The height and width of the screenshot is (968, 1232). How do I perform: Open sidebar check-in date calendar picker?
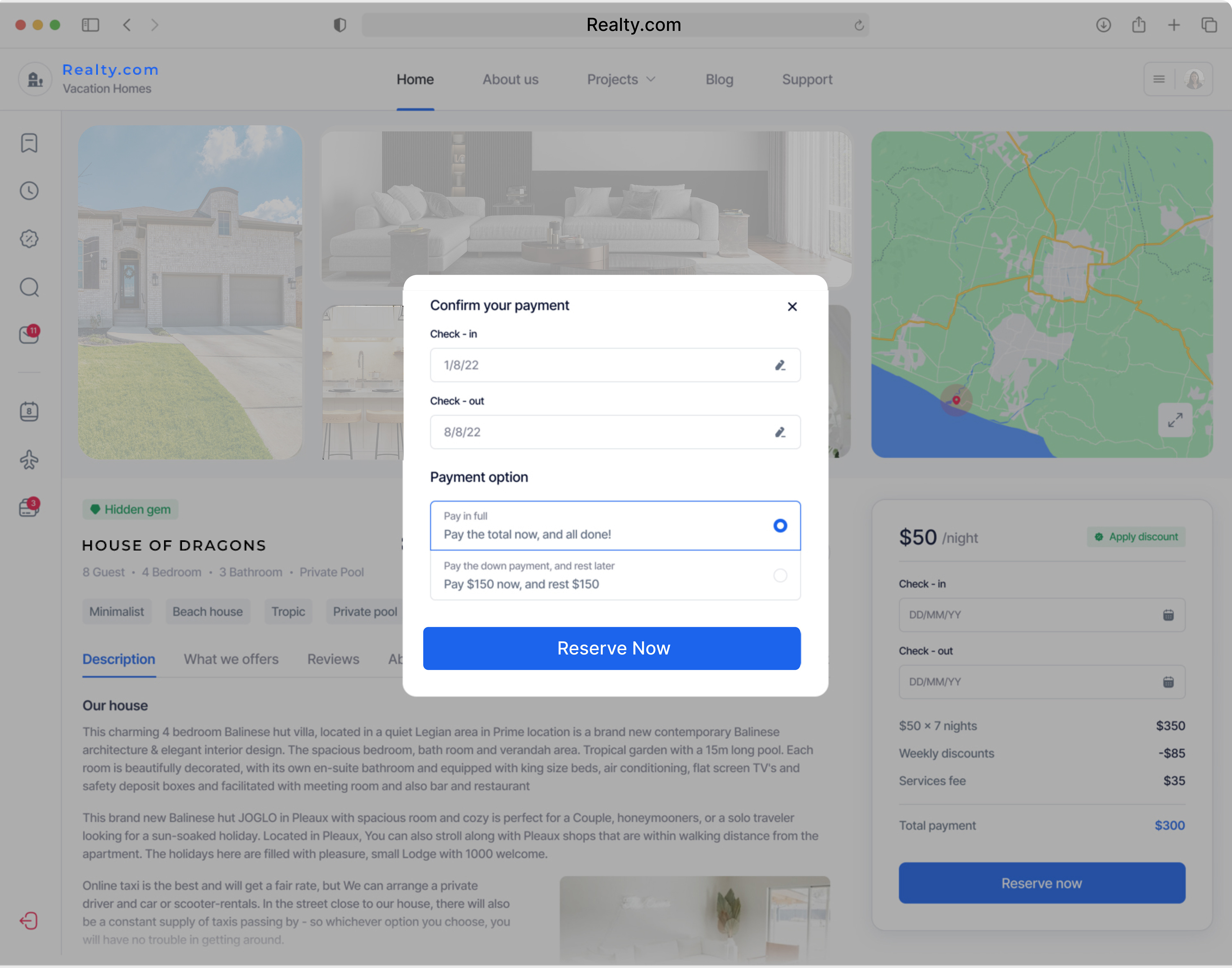point(1168,615)
